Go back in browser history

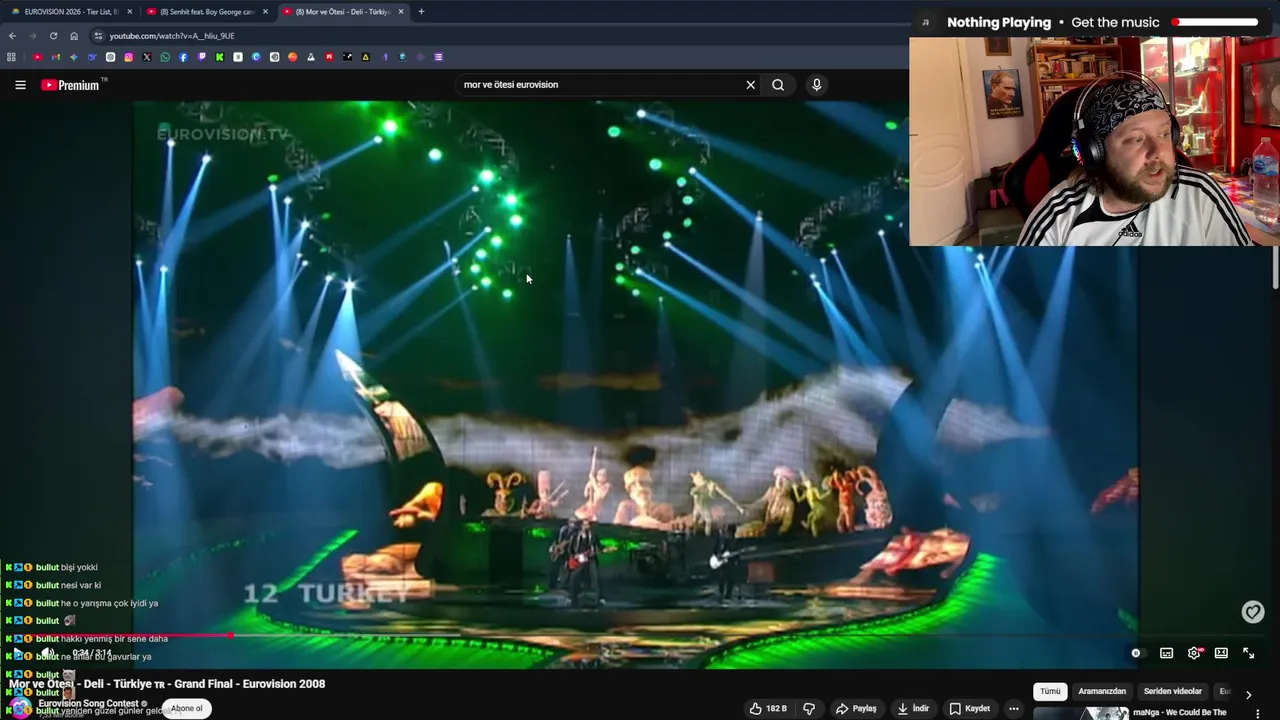(x=12, y=36)
